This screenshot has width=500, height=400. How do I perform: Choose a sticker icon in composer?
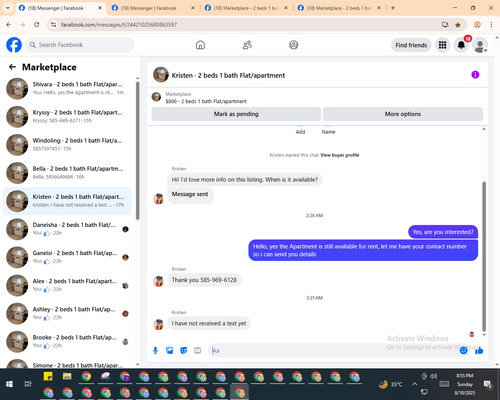tap(184, 350)
